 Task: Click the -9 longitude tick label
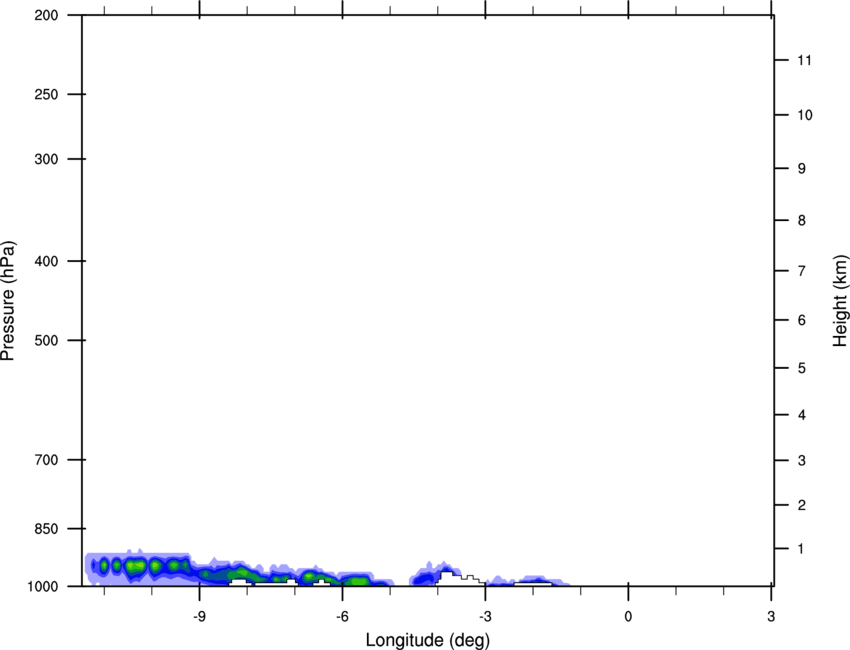coord(199,617)
